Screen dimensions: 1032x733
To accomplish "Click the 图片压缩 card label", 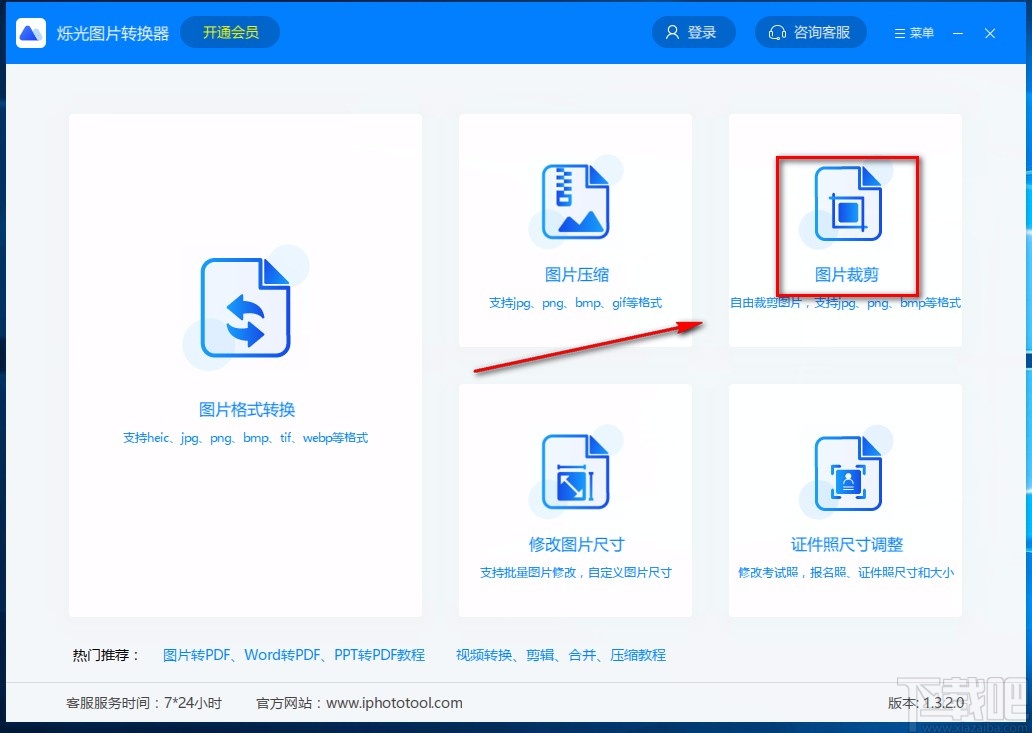I will coord(576,274).
